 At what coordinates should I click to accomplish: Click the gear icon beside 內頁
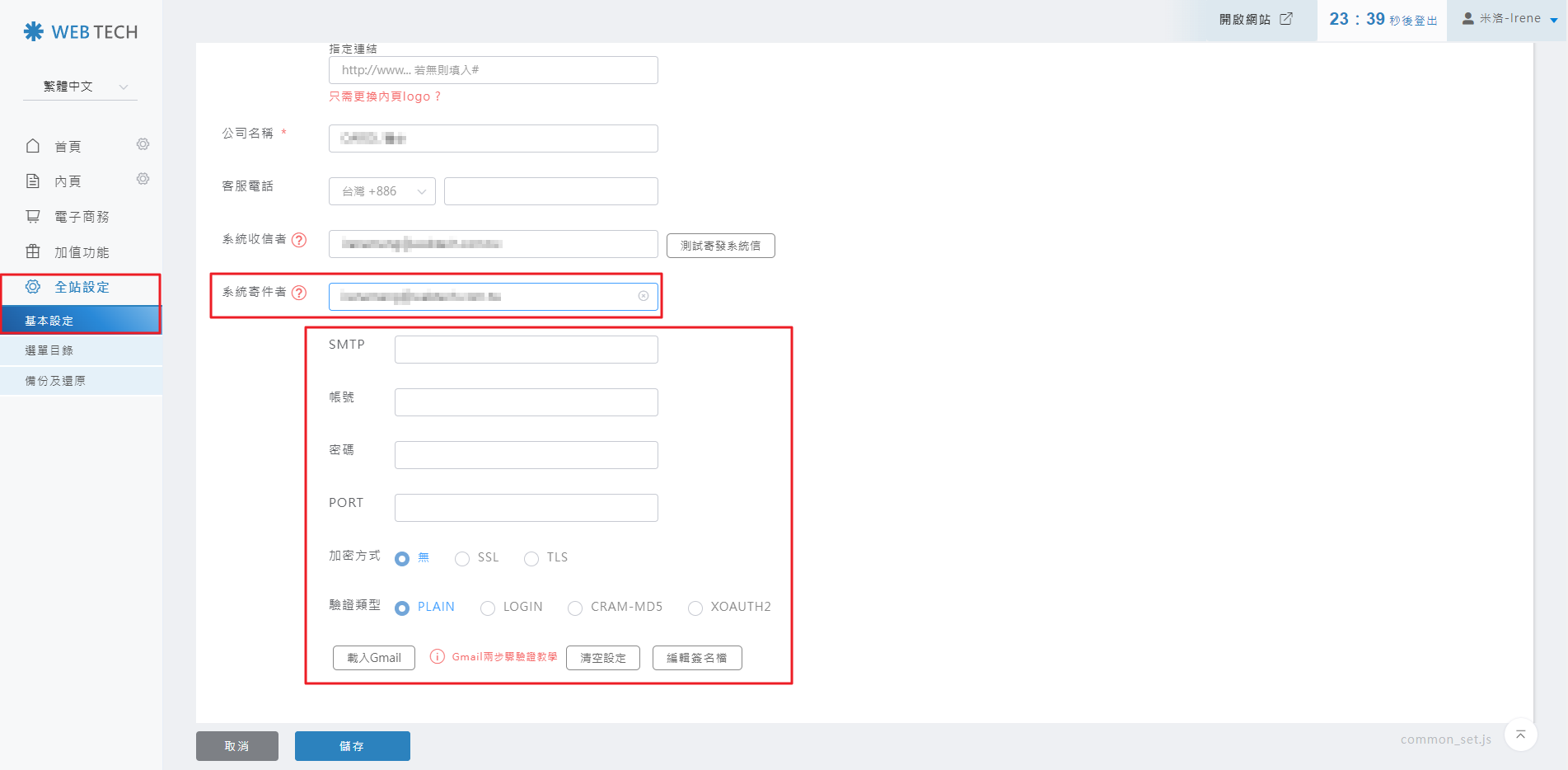click(143, 180)
